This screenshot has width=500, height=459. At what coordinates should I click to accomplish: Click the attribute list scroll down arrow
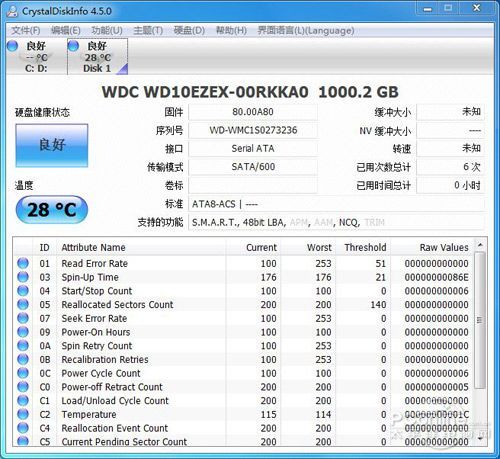pyautogui.click(x=480, y=439)
